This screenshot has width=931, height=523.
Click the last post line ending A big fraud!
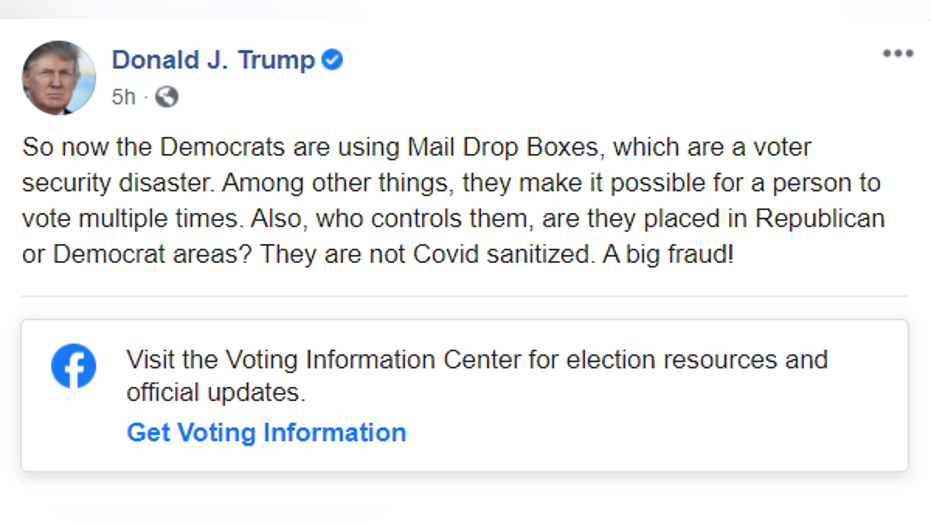[378, 254]
